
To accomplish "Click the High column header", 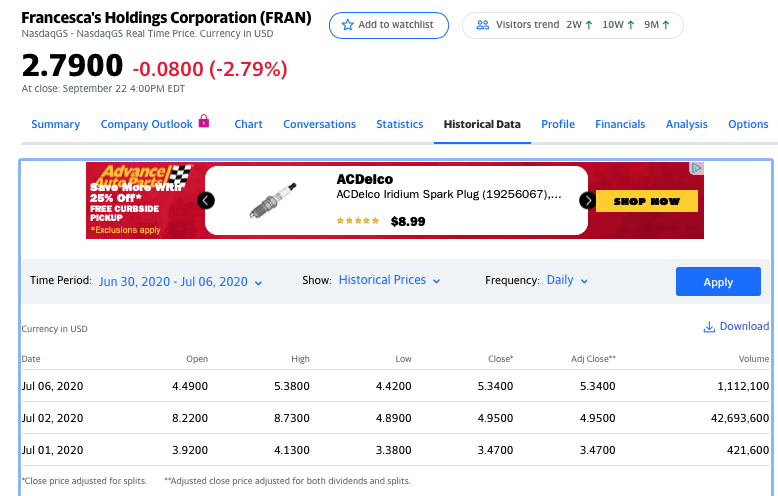I will click(300, 359).
